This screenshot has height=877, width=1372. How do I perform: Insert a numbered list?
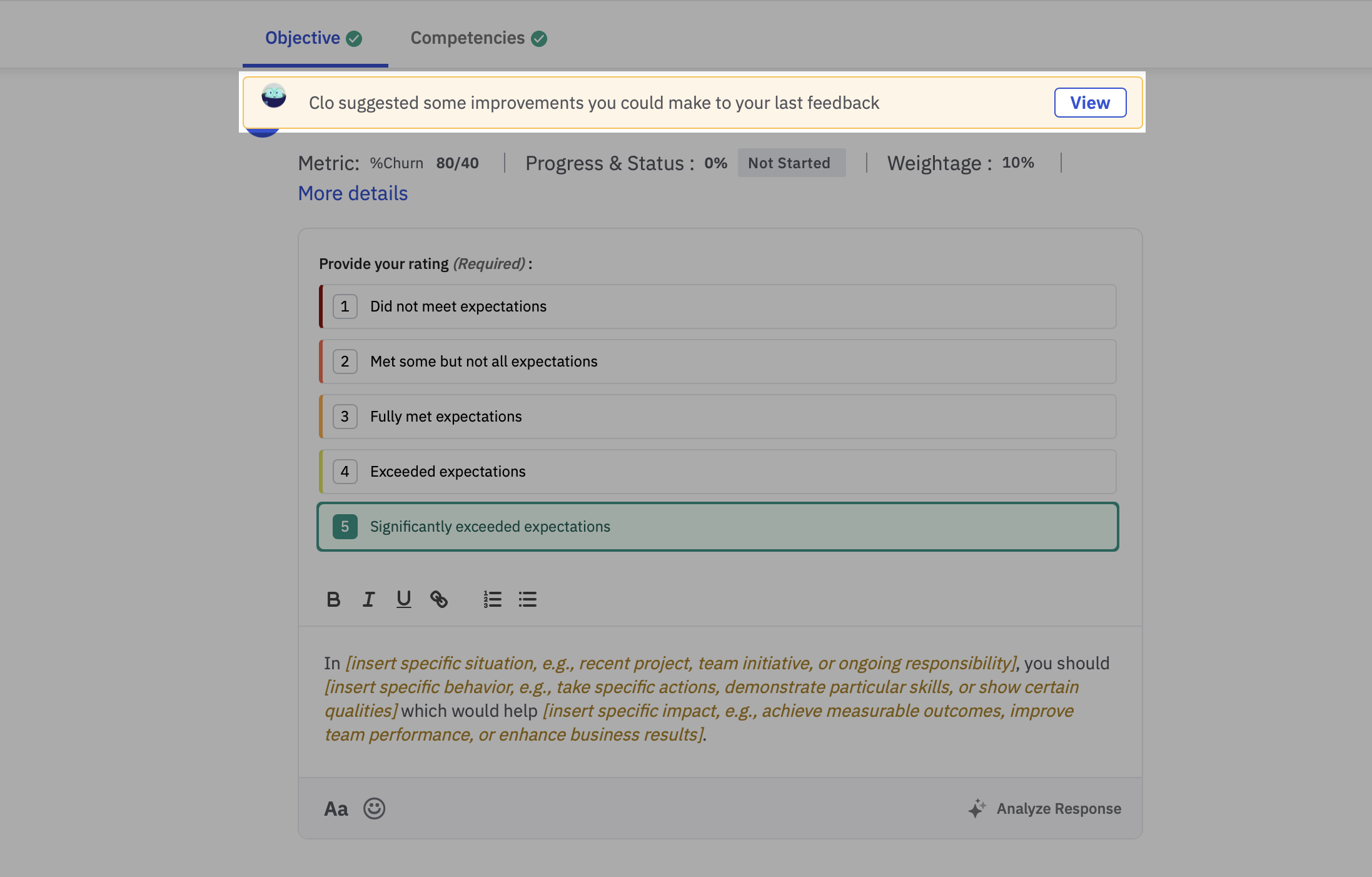tap(492, 599)
